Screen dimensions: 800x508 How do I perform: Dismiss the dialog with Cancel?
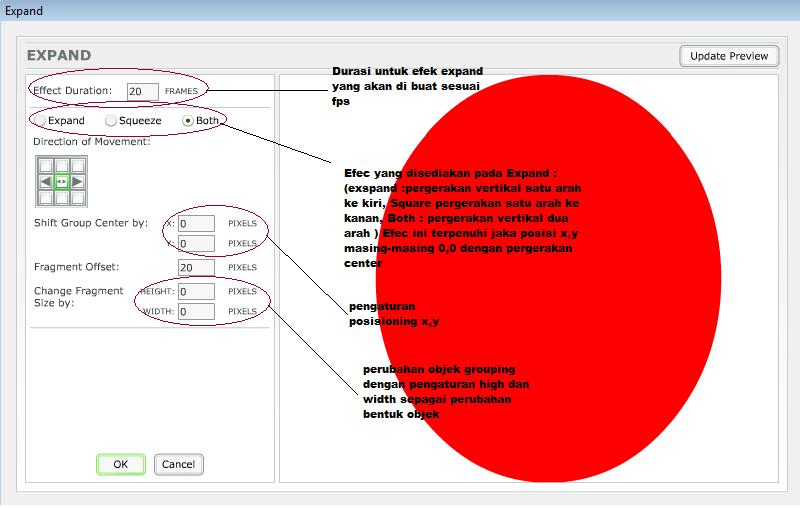pyautogui.click(x=179, y=464)
